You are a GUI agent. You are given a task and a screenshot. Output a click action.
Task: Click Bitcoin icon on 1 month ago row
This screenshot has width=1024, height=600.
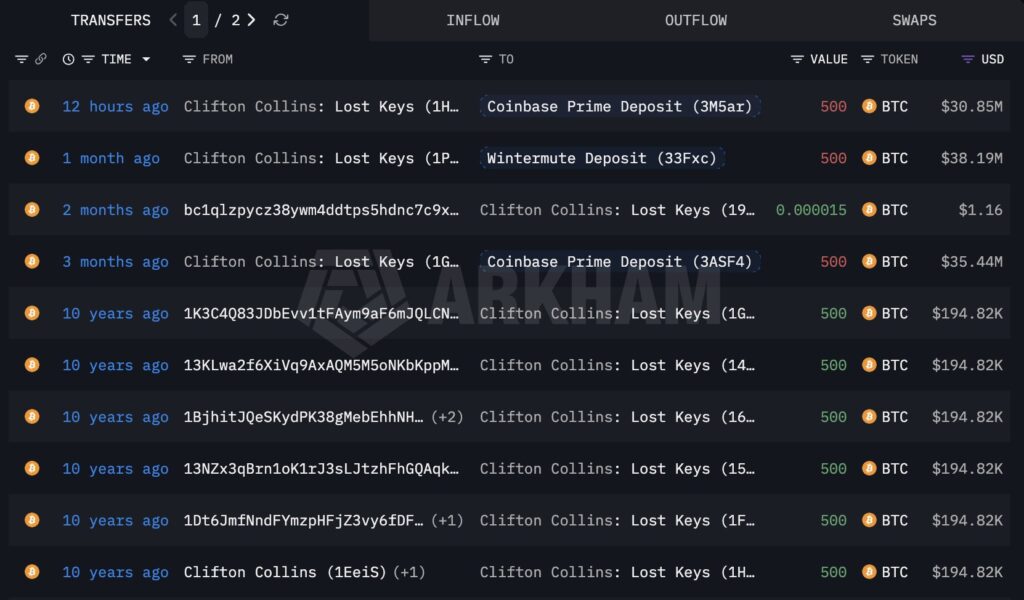point(31,157)
